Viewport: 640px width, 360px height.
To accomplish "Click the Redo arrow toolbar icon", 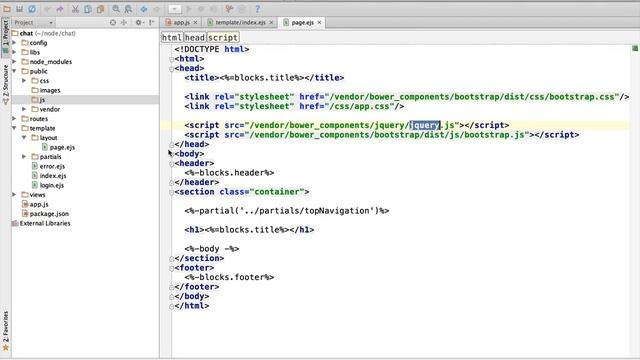I will coord(60,9).
